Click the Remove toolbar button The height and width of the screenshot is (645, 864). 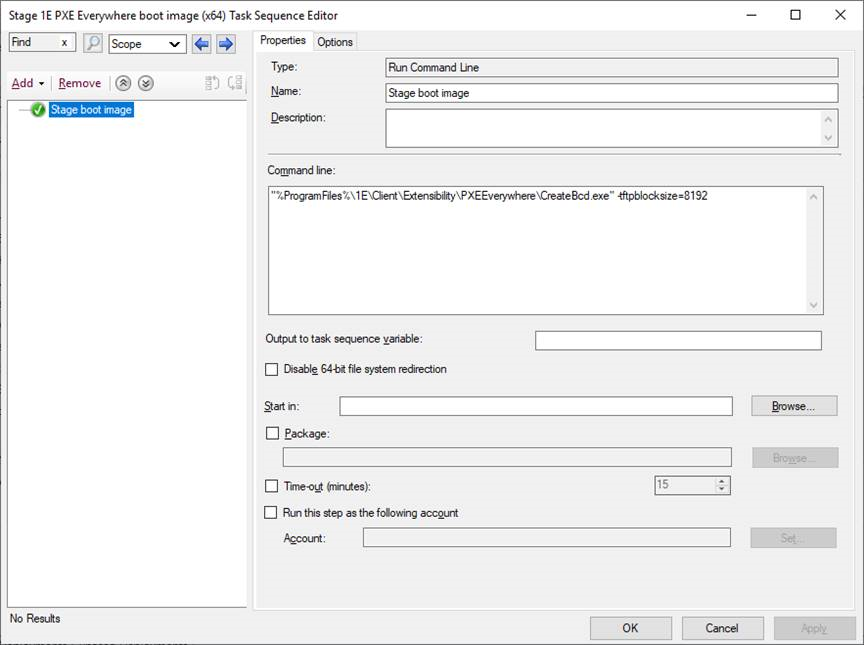(x=79, y=83)
